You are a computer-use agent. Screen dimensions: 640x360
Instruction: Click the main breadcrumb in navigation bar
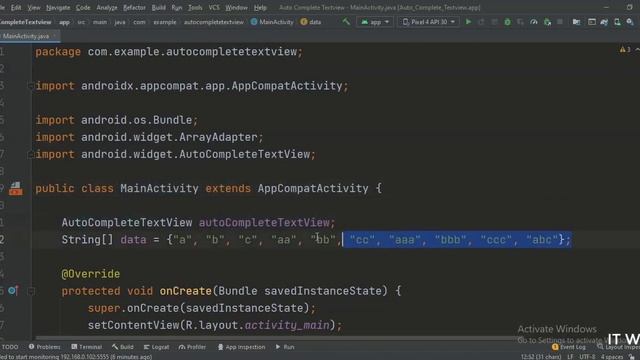[x=100, y=22]
